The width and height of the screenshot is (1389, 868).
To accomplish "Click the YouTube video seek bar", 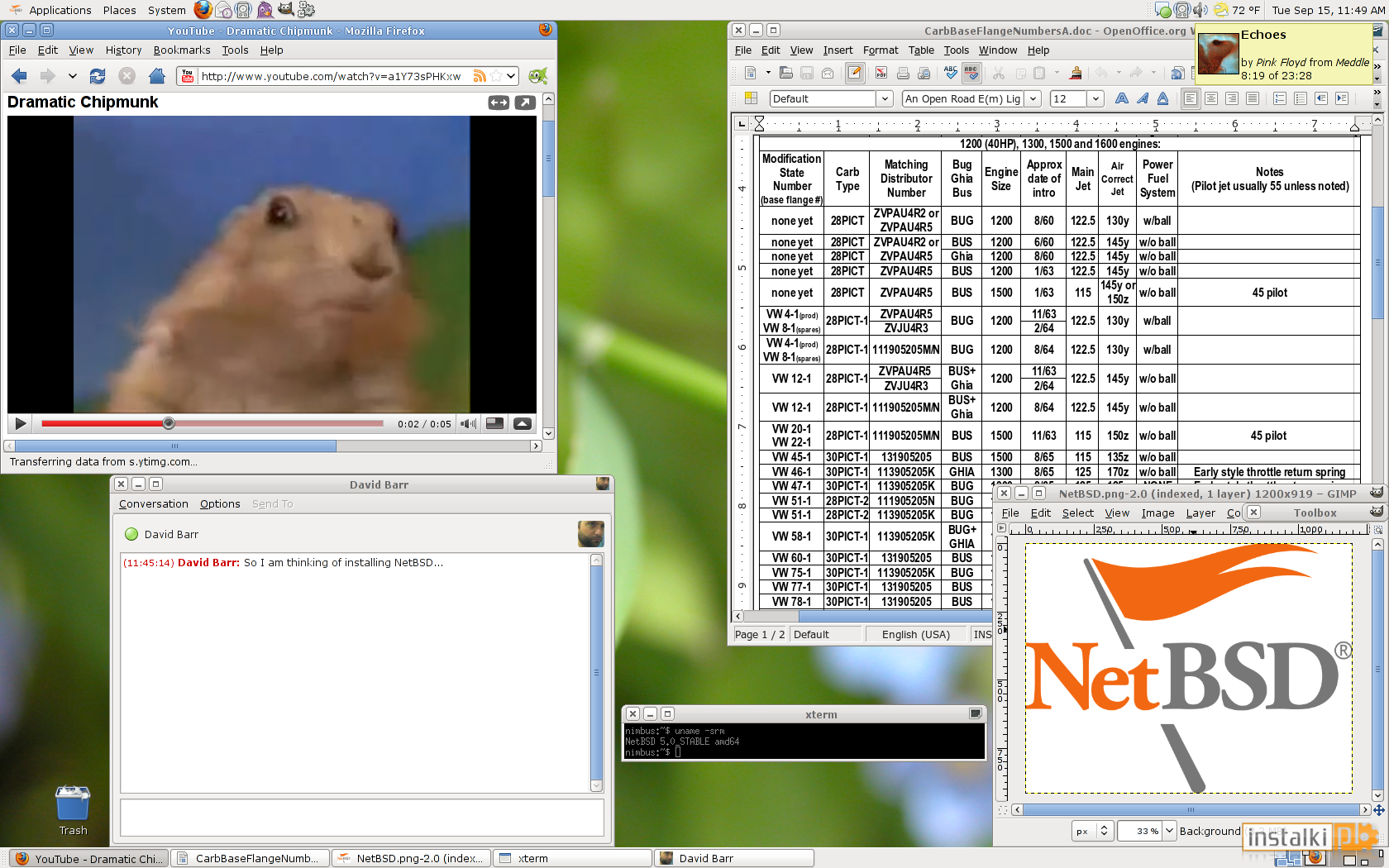I will click(212, 423).
